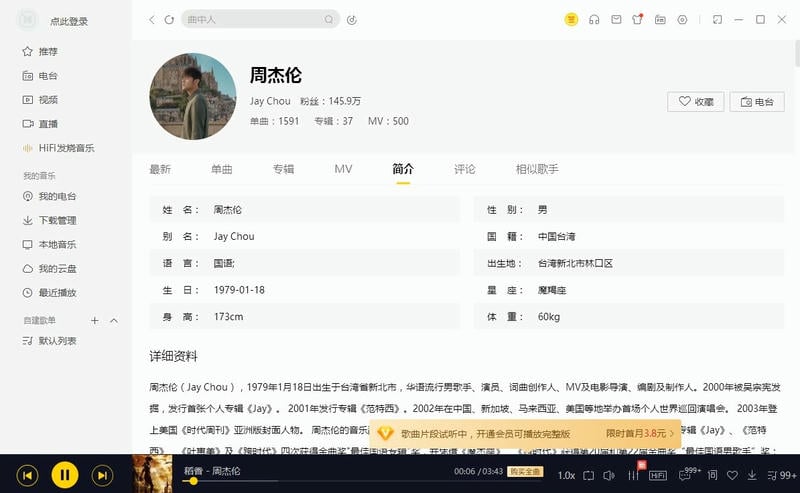Play the previous track
The height and width of the screenshot is (493, 800).
coord(28,476)
